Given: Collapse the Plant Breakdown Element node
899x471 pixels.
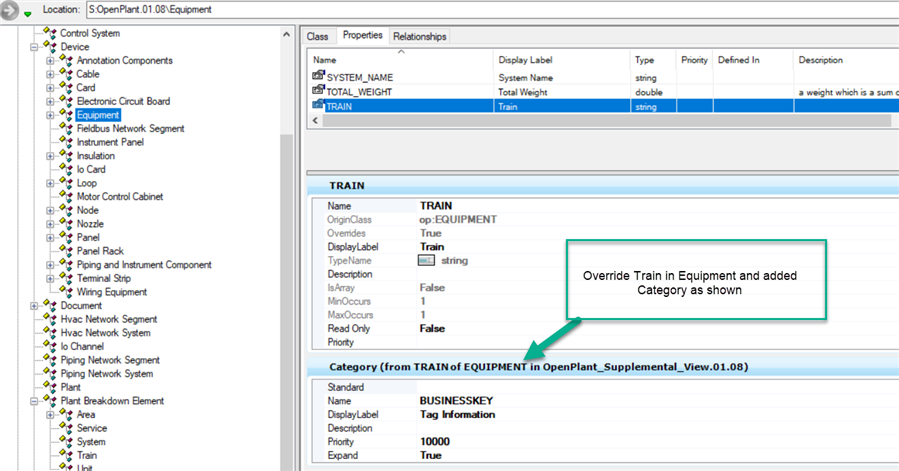Looking at the screenshot, I should click(x=34, y=401).
